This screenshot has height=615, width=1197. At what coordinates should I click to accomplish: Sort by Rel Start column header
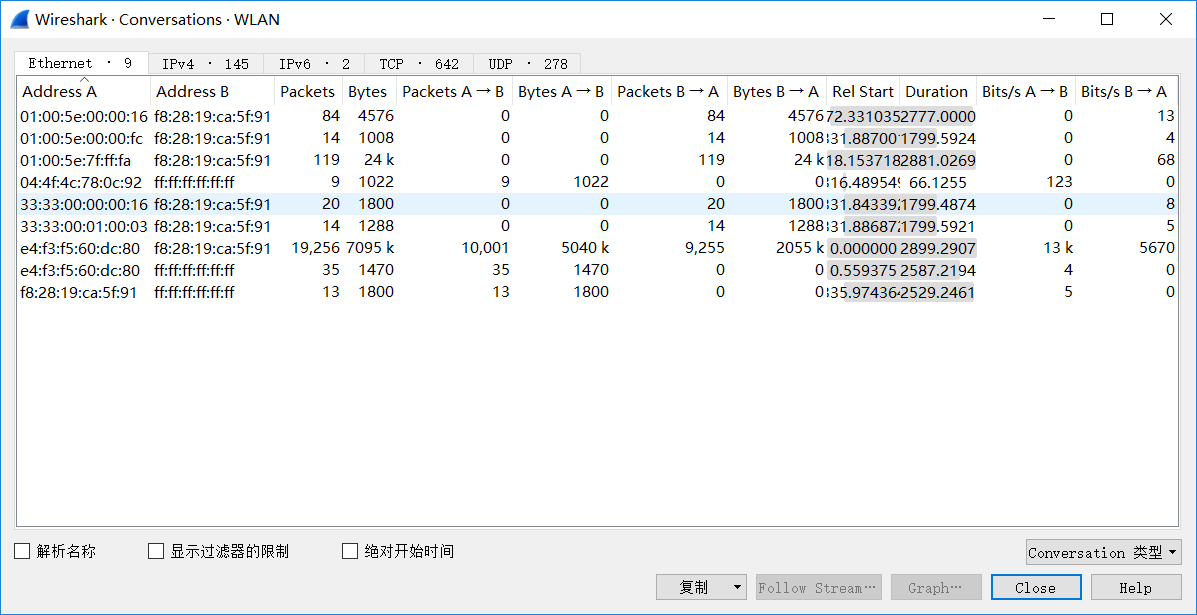pos(863,92)
